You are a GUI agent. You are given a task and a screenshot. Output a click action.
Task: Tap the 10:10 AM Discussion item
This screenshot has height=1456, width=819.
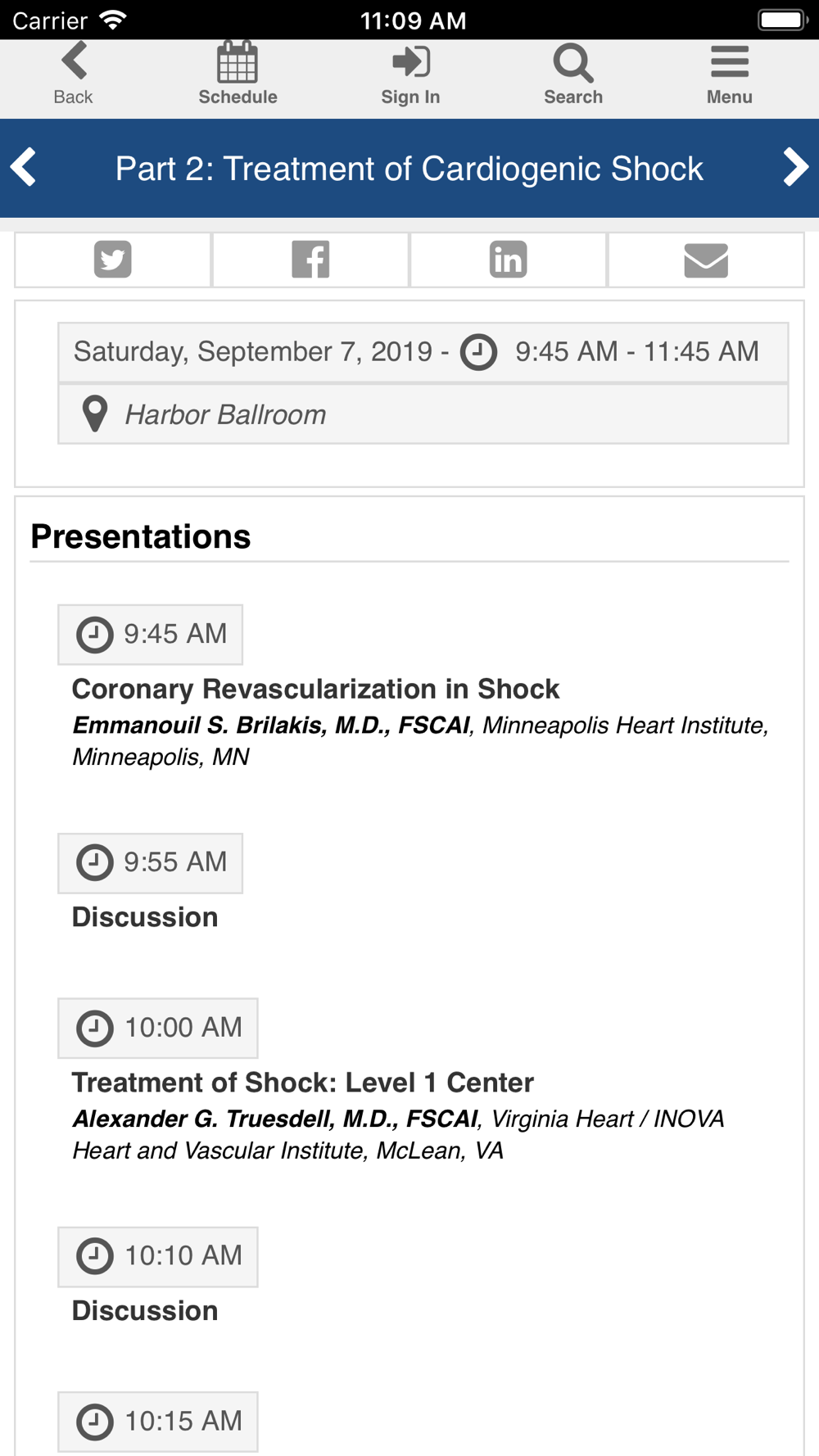145,1310
